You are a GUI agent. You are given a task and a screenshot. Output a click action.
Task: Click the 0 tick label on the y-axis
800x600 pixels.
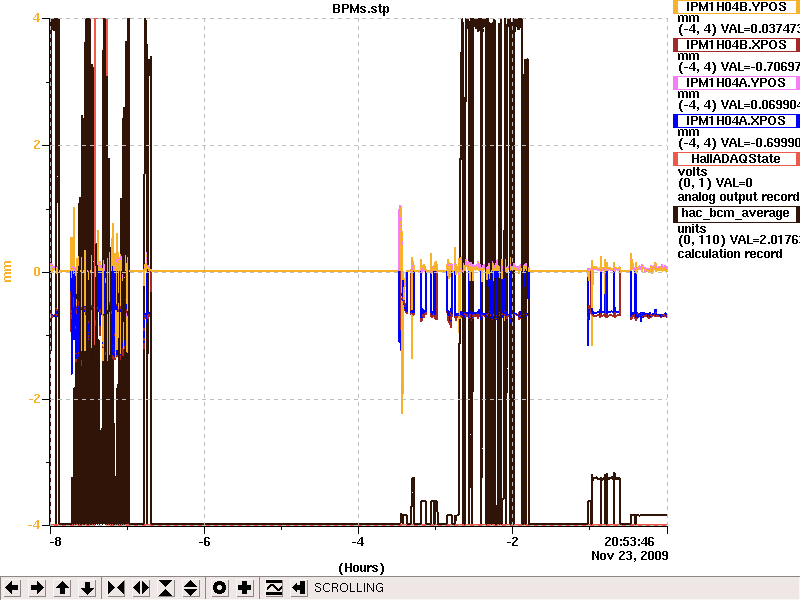37,272
